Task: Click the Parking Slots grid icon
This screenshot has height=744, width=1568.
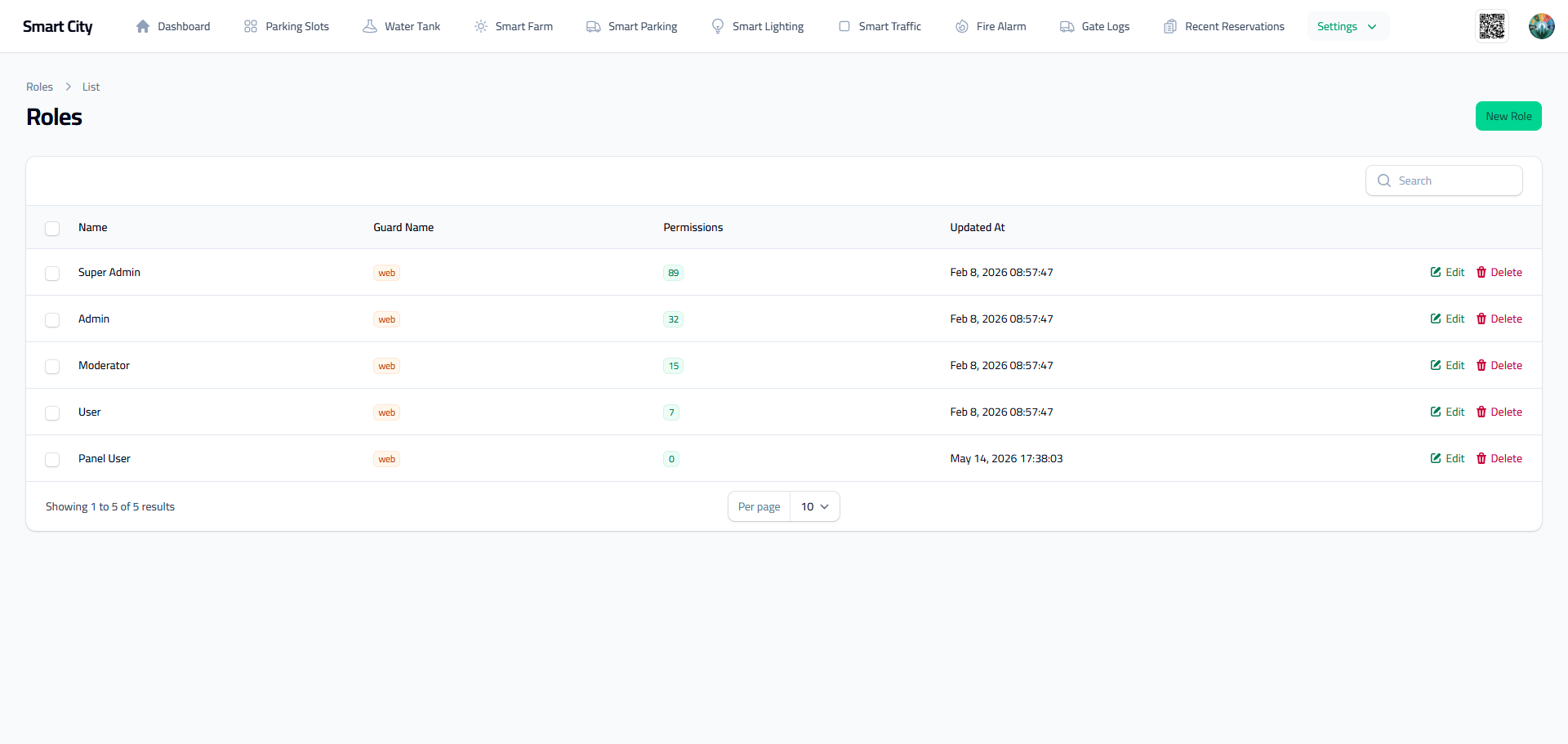Action: click(x=251, y=26)
